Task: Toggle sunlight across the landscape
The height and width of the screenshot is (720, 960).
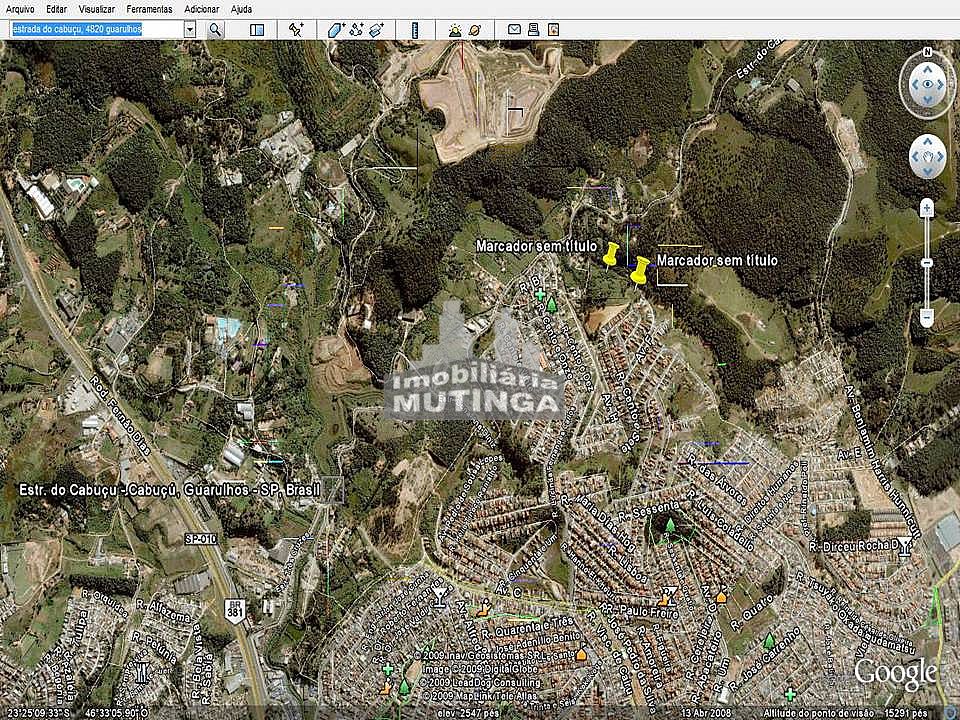Action: point(455,29)
